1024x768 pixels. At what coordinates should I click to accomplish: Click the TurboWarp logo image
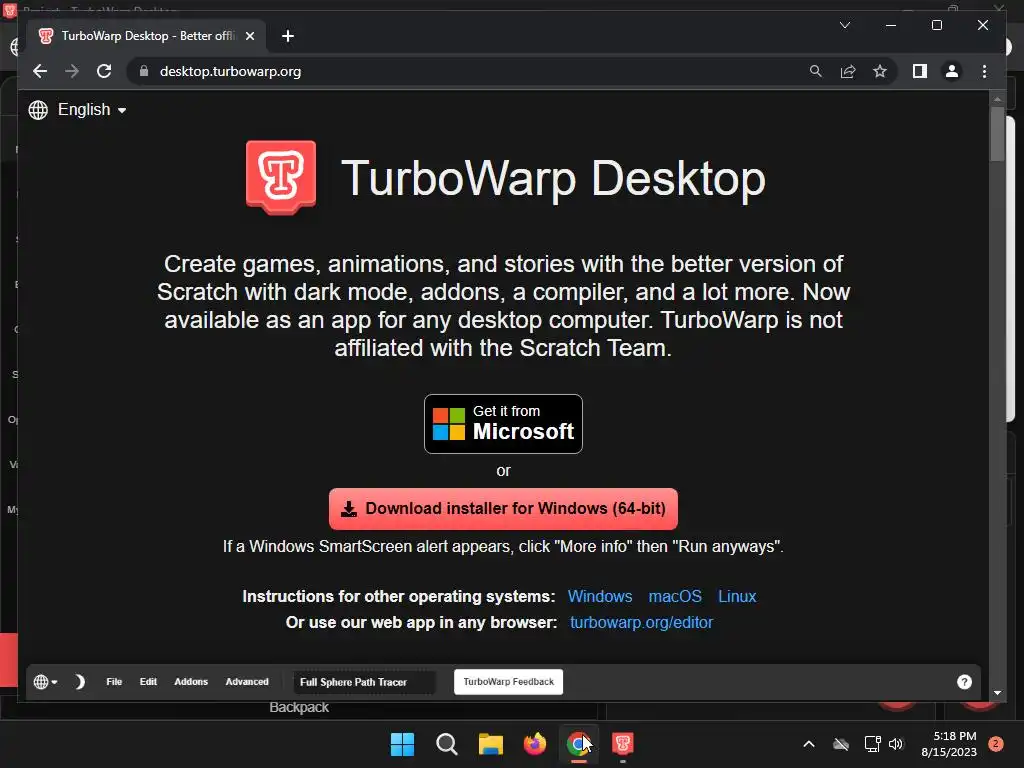click(281, 177)
